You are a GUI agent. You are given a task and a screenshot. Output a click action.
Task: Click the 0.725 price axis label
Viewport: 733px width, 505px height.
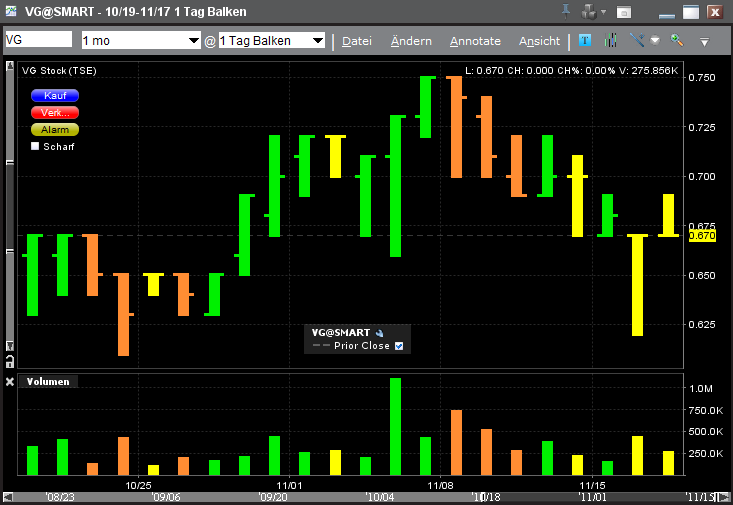[702, 127]
